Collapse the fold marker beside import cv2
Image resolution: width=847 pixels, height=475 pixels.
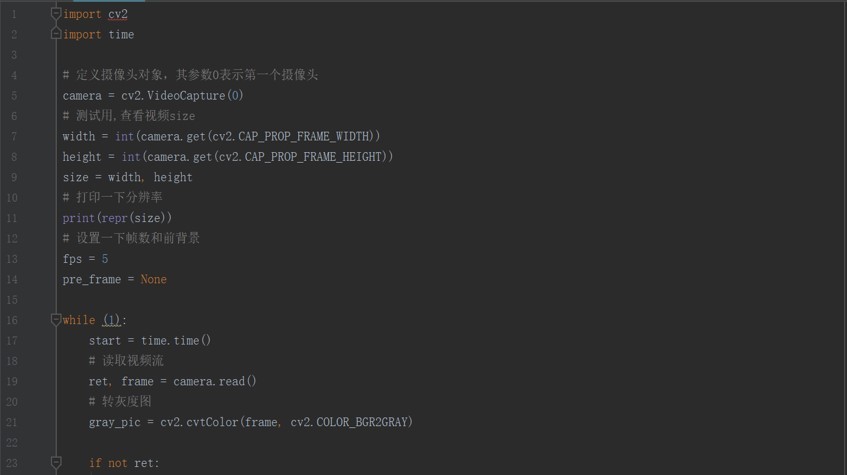tap(56, 14)
